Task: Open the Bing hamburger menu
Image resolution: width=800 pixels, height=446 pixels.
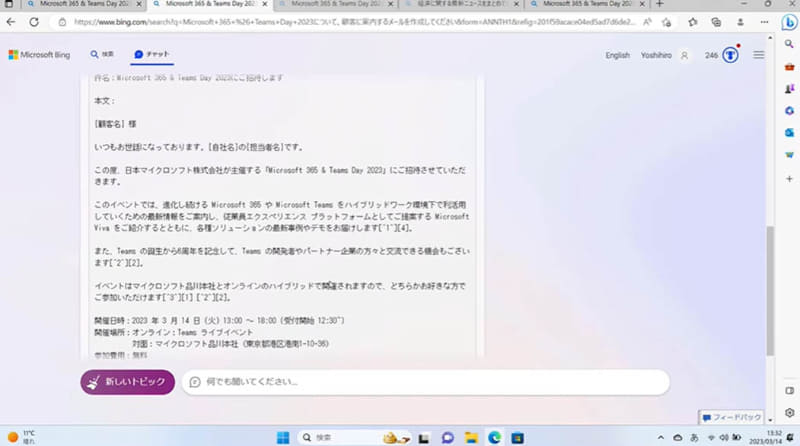Action: click(759, 55)
